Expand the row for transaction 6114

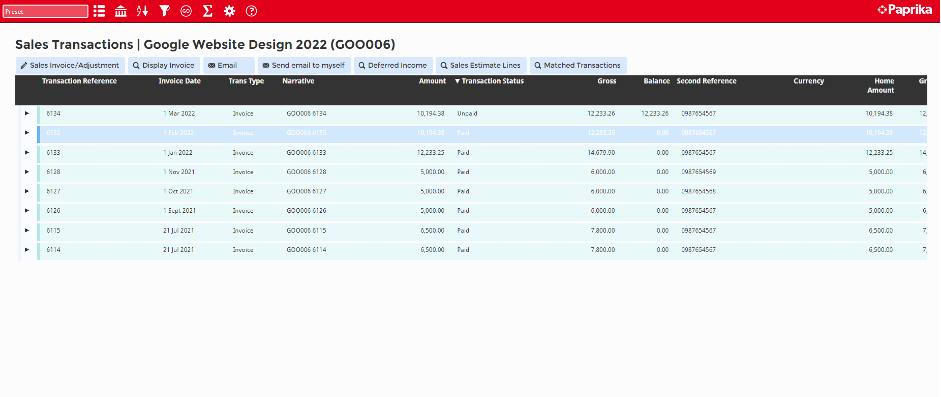click(27, 249)
